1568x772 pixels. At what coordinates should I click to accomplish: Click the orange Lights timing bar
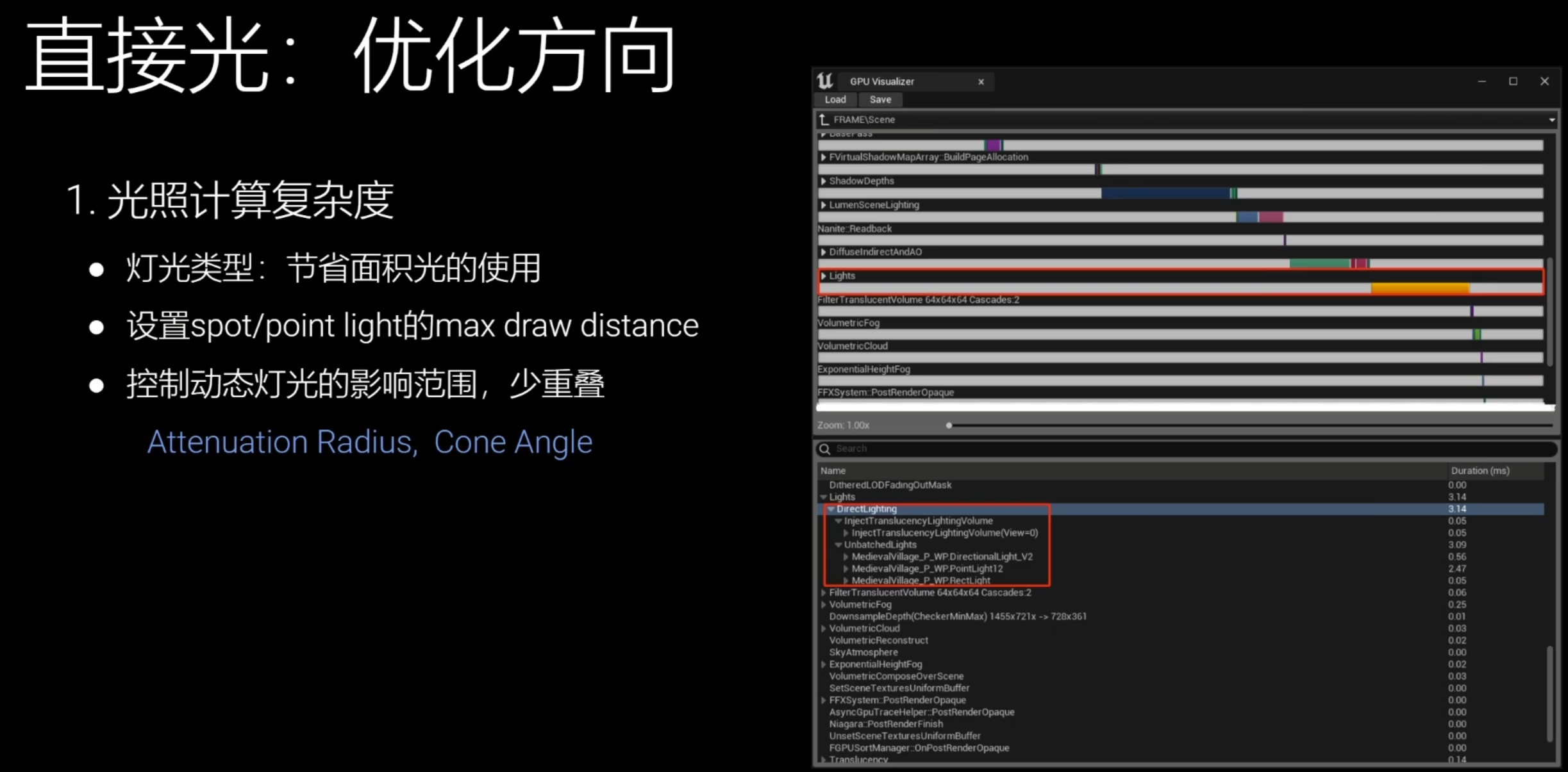coord(1419,288)
